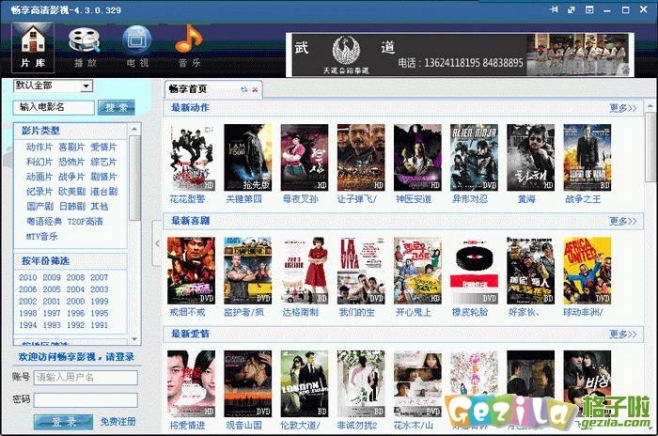Open the 异形对忍 movie poster
Image resolution: width=658 pixels, height=436 pixels.
tap(474, 157)
